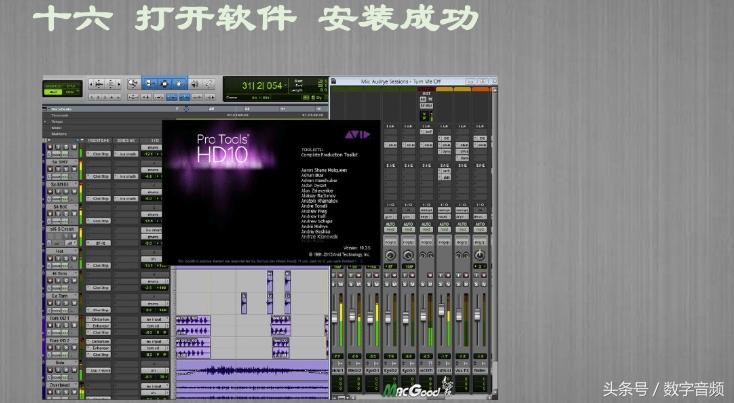This screenshot has height=403, width=734.
Task: Enable Grid edit mode
Action: (x=70, y=92)
